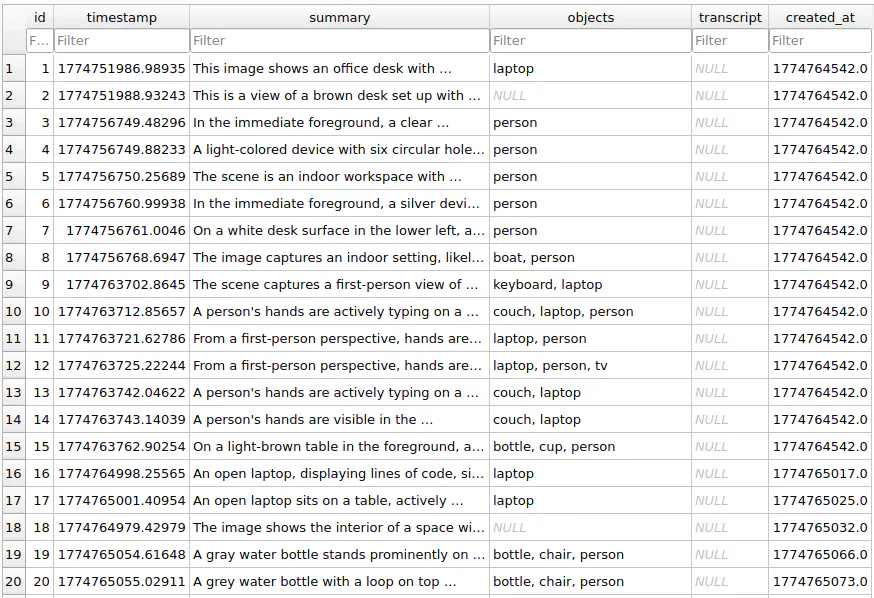
Task: Click the objects column header
Action: click(x=590, y=17)
